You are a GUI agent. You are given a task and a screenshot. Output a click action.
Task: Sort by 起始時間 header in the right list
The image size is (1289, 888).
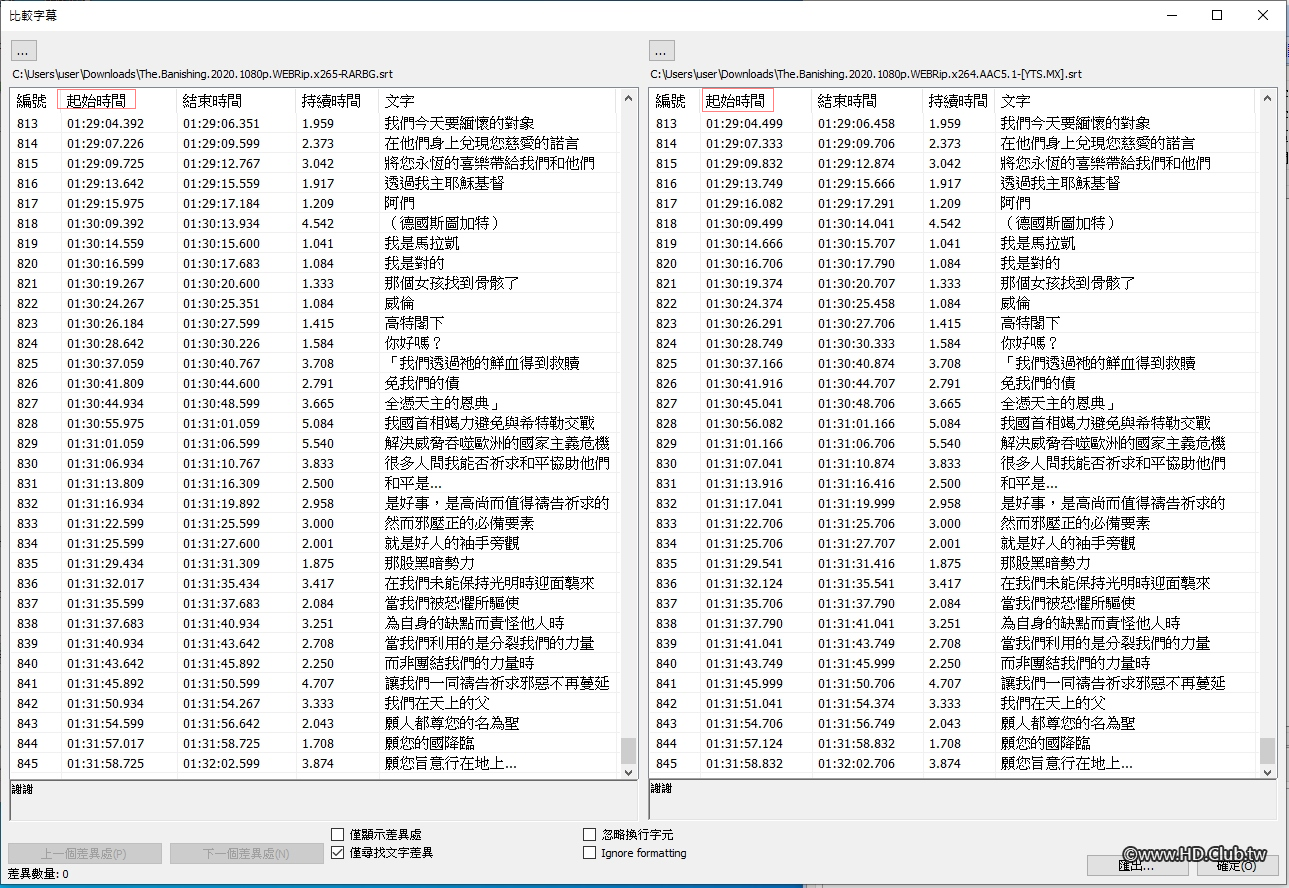point(736,101)
